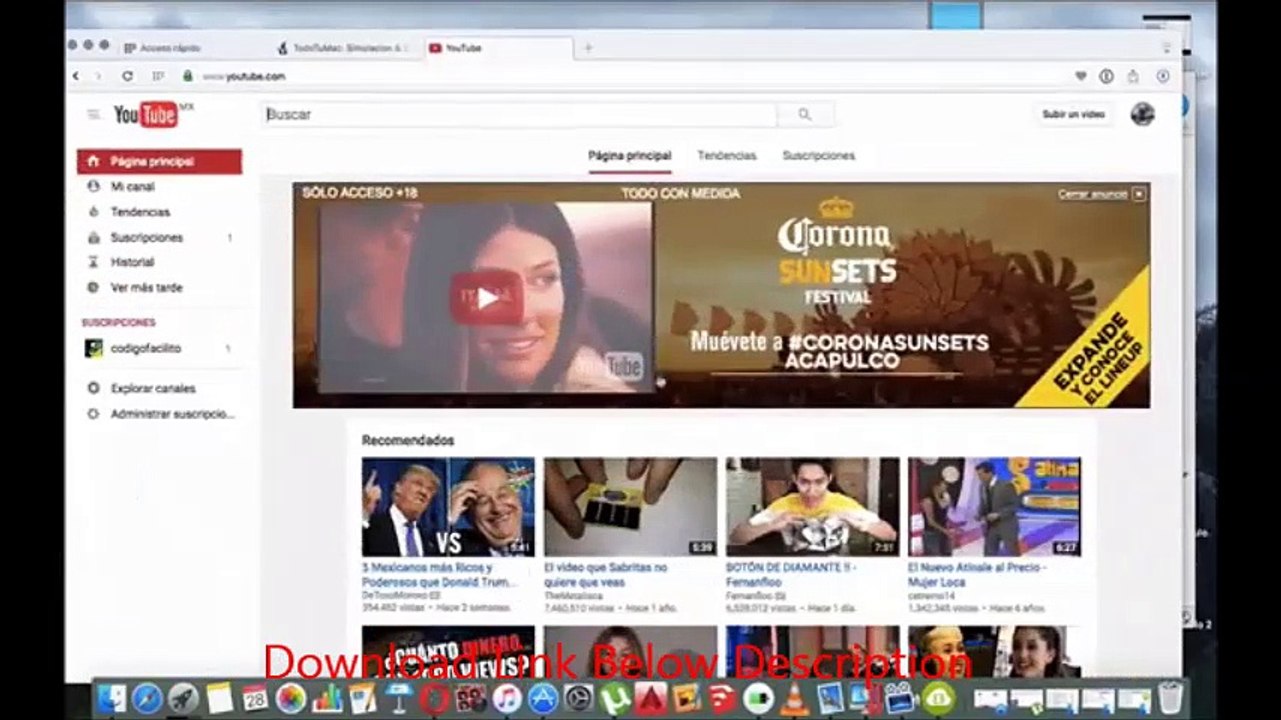Screen dimensions: 1281x720
Task: Launch uTorrent from the dock
Action: 615,698
